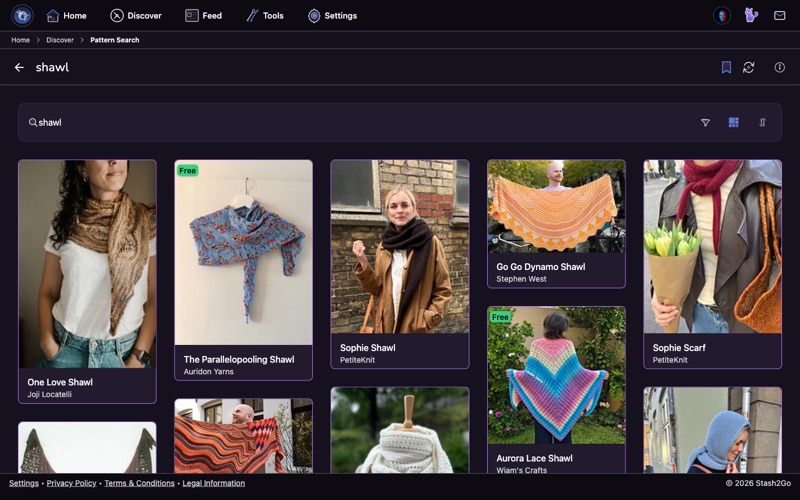Image resolution: width=800 pixels, height=500 pixels.
Task: Open the Tools menu
Action: (265, 16)
